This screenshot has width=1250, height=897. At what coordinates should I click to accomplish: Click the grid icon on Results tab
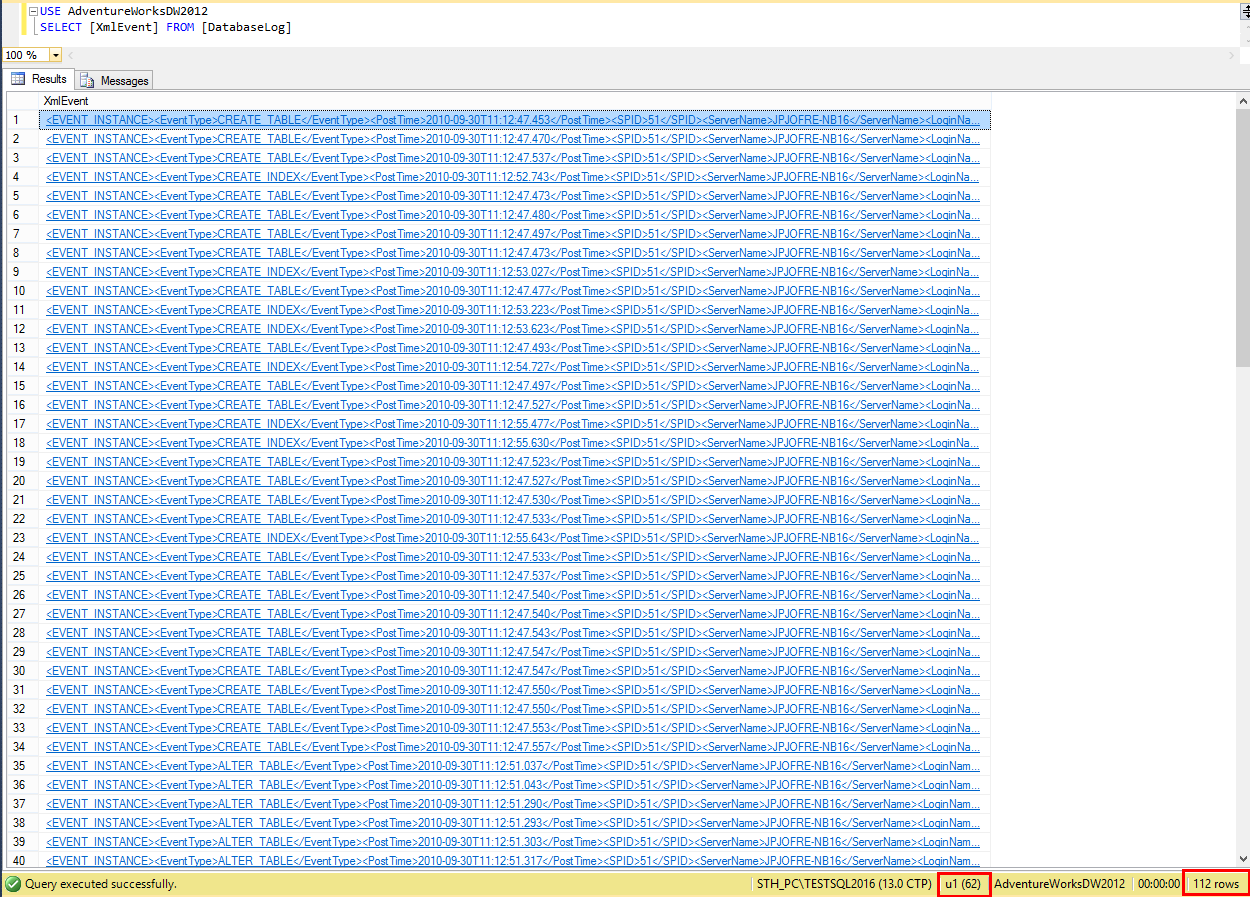(x=18, y=79)
